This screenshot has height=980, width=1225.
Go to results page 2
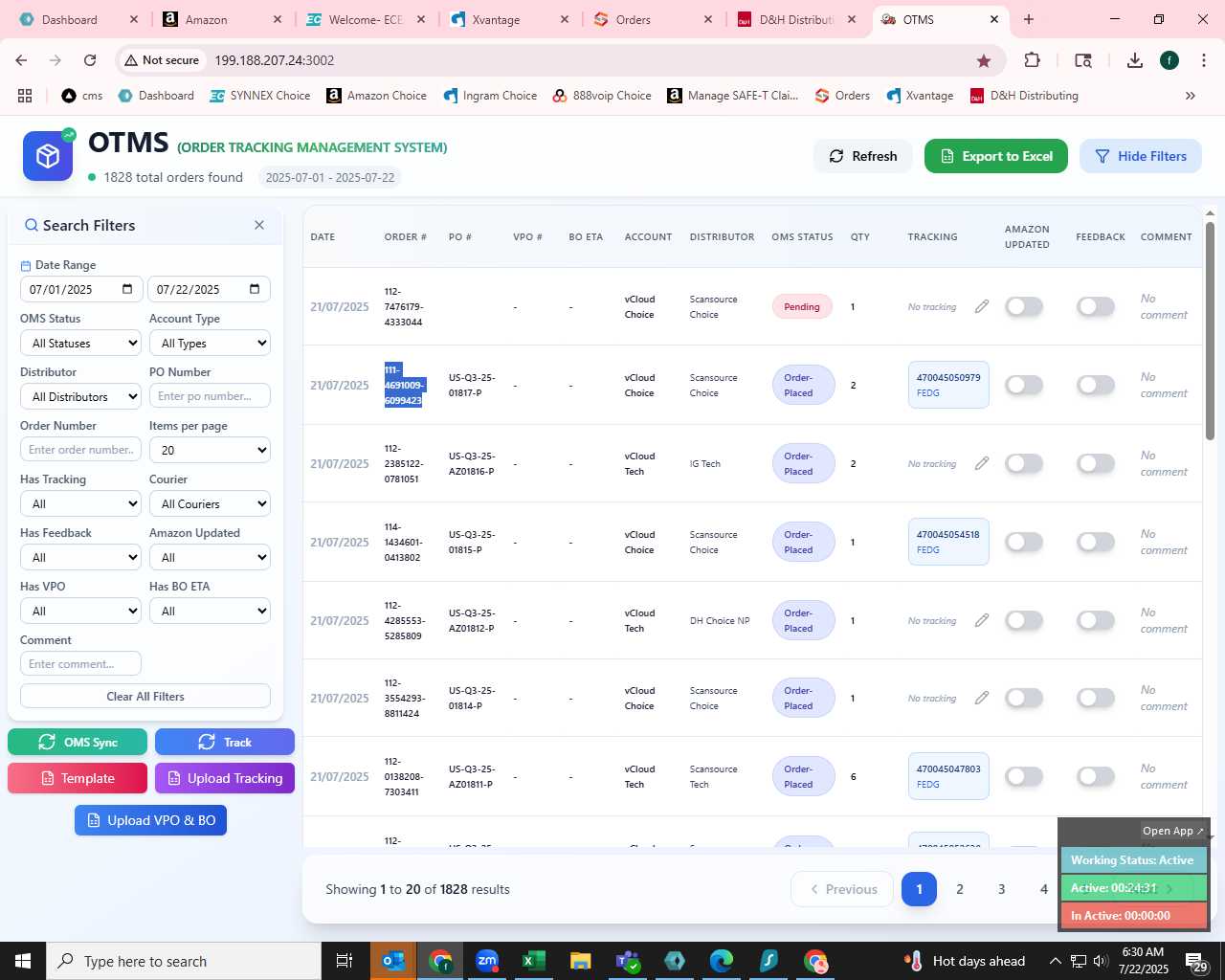960,889
